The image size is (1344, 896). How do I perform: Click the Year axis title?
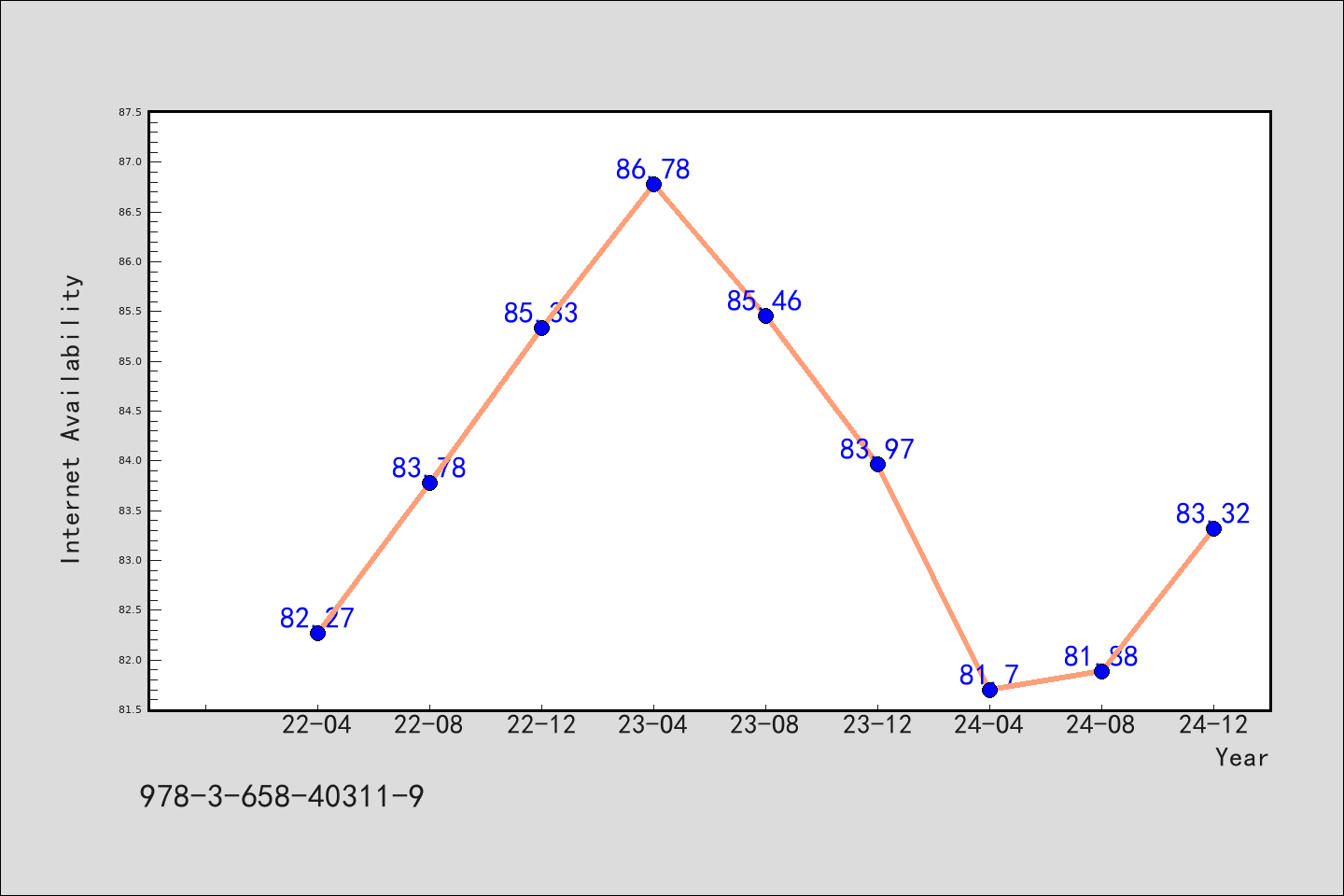(x=1241, y=757)
